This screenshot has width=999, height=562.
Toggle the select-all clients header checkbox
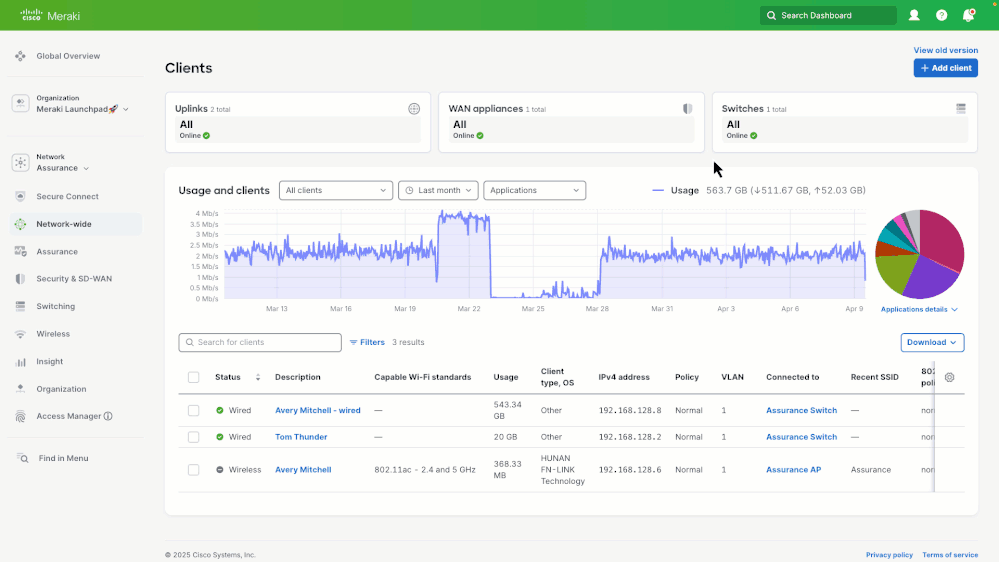(194, 377)
